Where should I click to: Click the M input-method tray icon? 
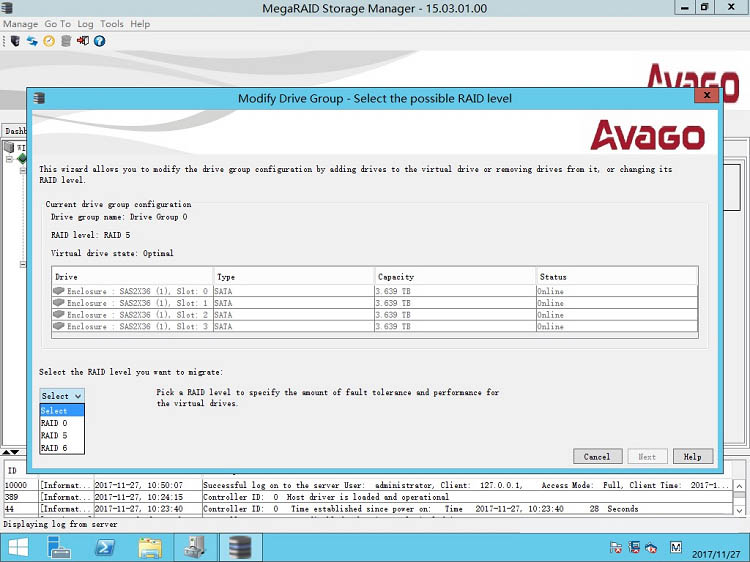tap(676, 547)
